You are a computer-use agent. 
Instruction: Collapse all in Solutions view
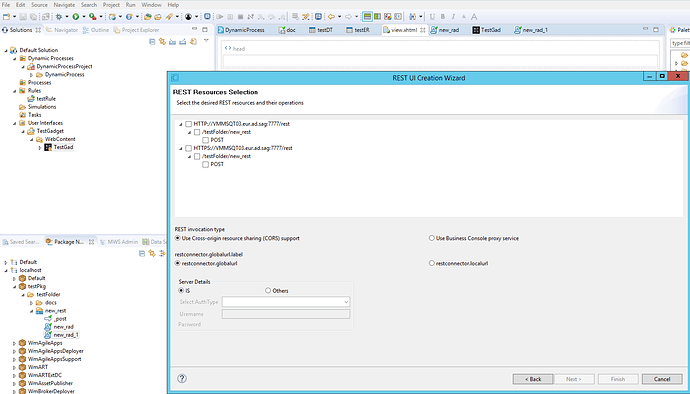click(x=152, y=41)
